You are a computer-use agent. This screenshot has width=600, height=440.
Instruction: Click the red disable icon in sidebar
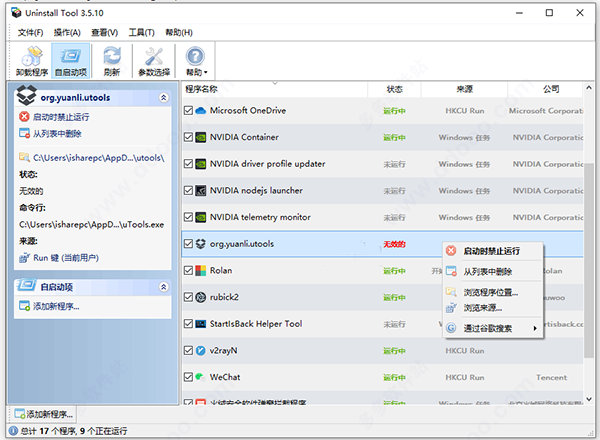pyautogui.click(x=24, y=116)
